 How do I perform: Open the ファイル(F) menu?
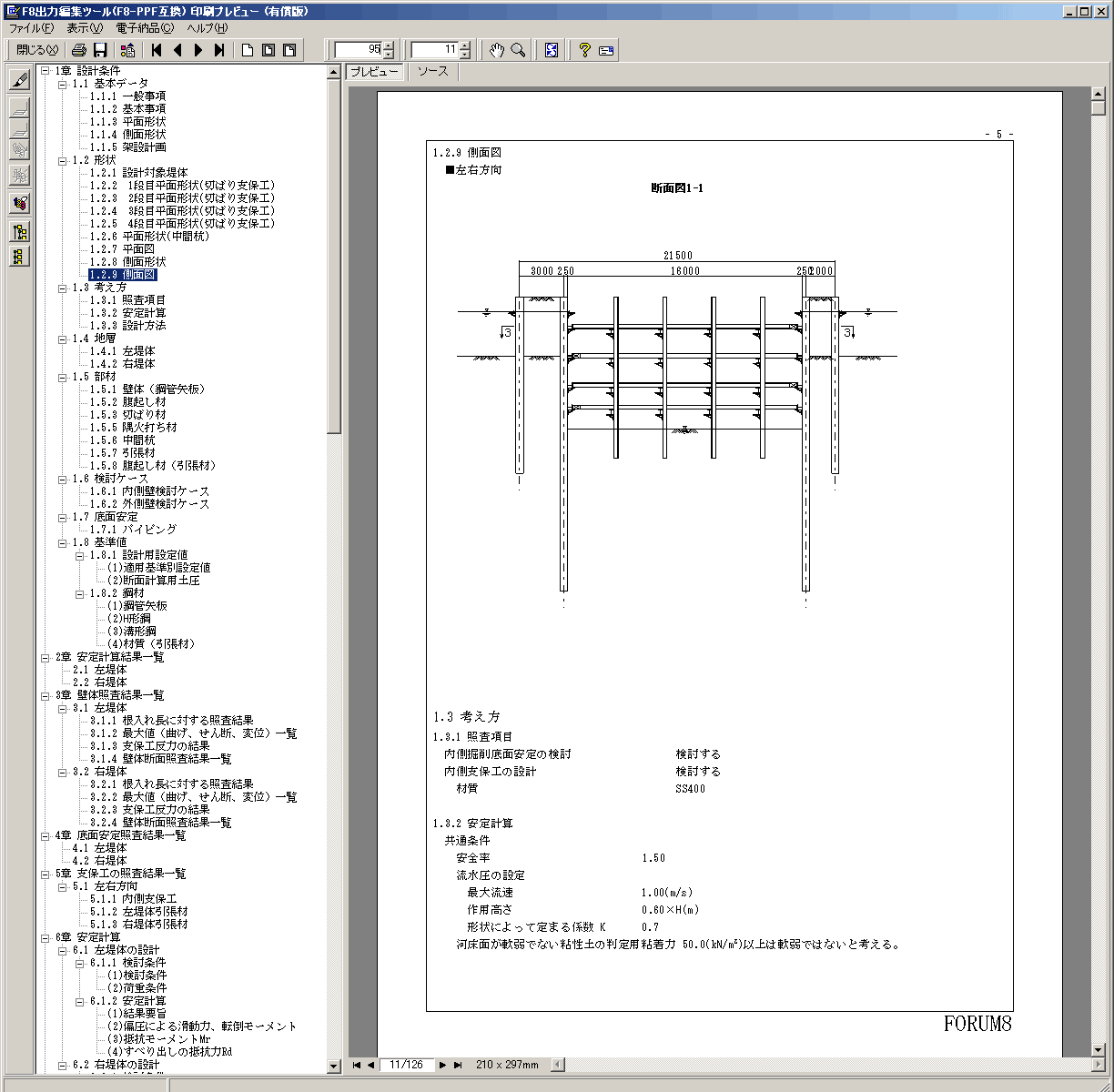click(32, 28)
